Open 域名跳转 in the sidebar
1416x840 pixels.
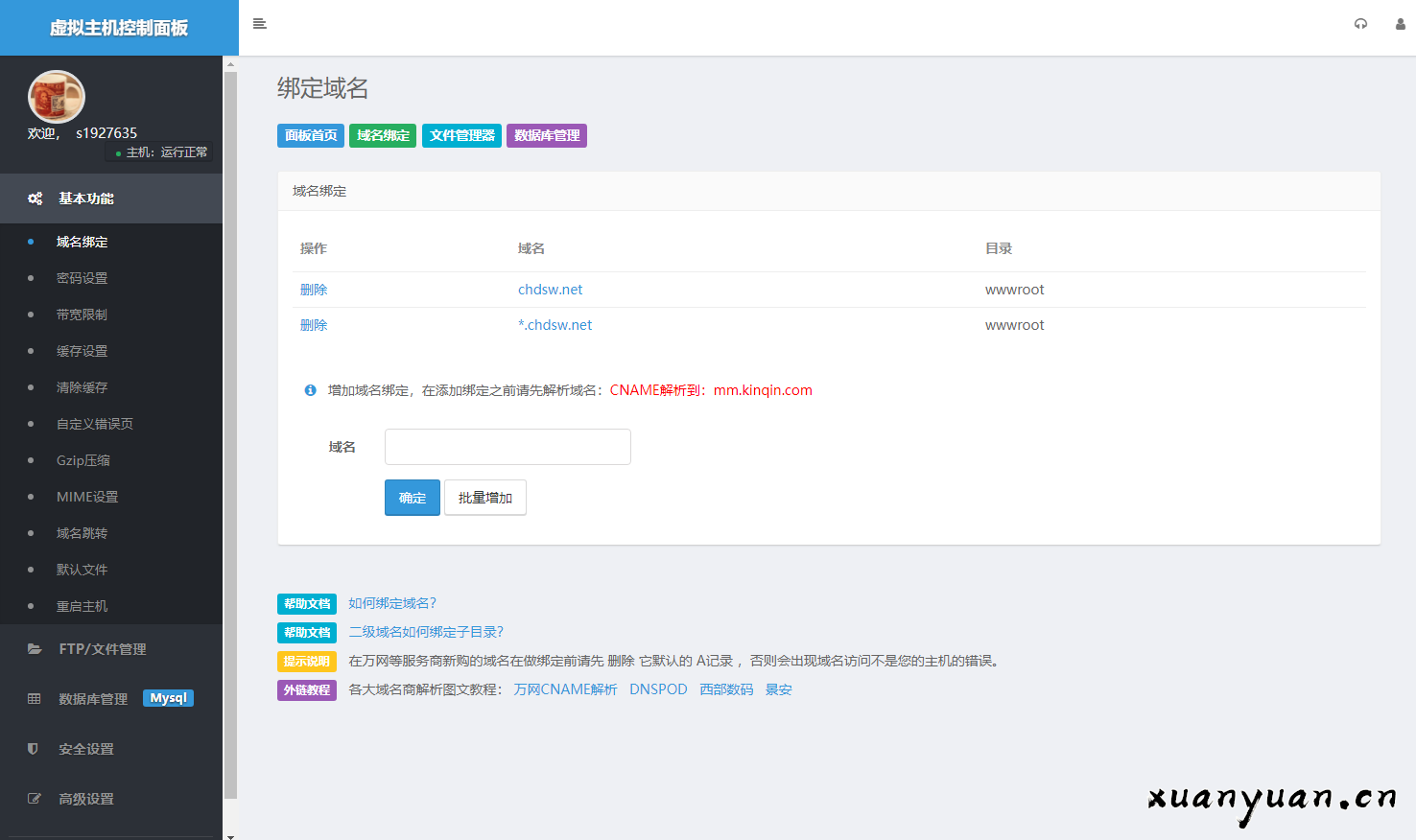[83, 533]
